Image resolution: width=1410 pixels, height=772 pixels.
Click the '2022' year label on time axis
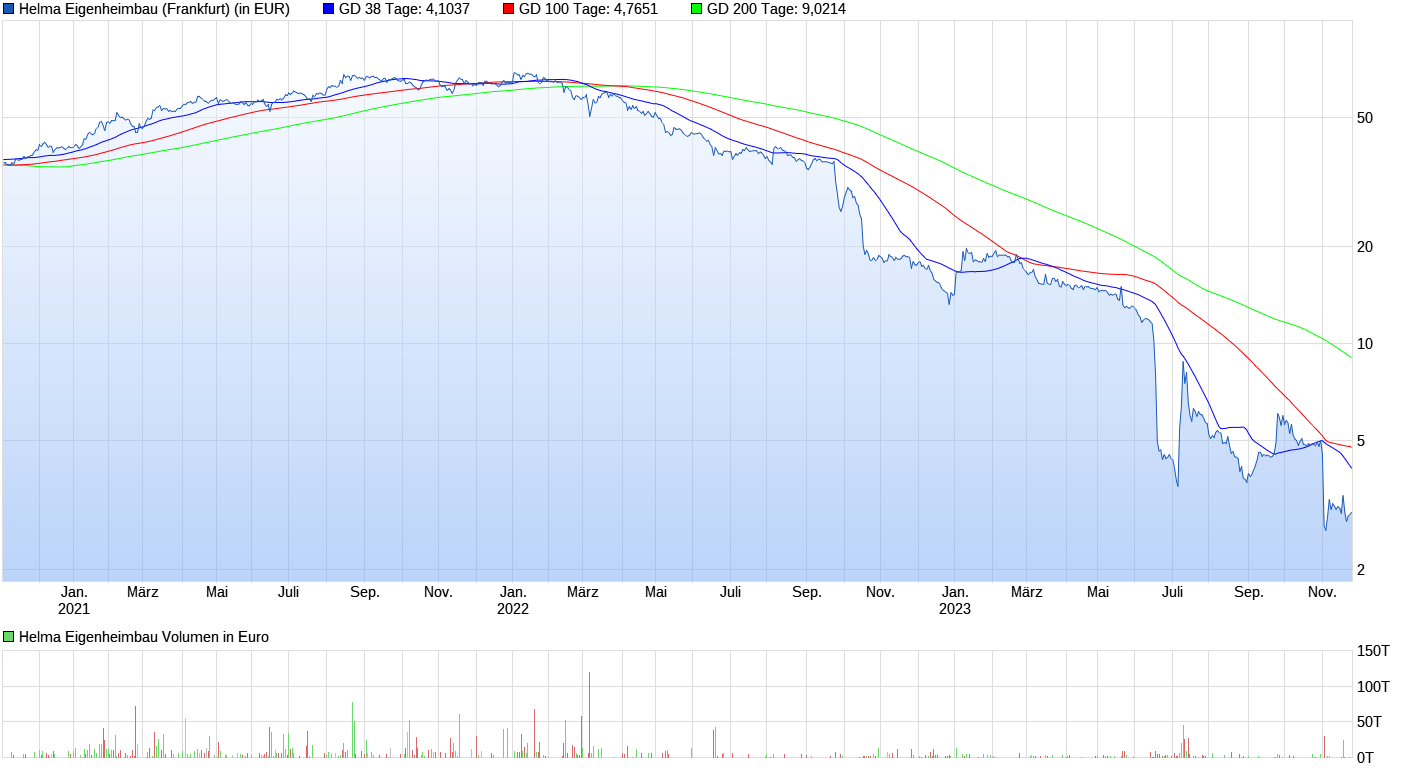(x=513, y=608)
